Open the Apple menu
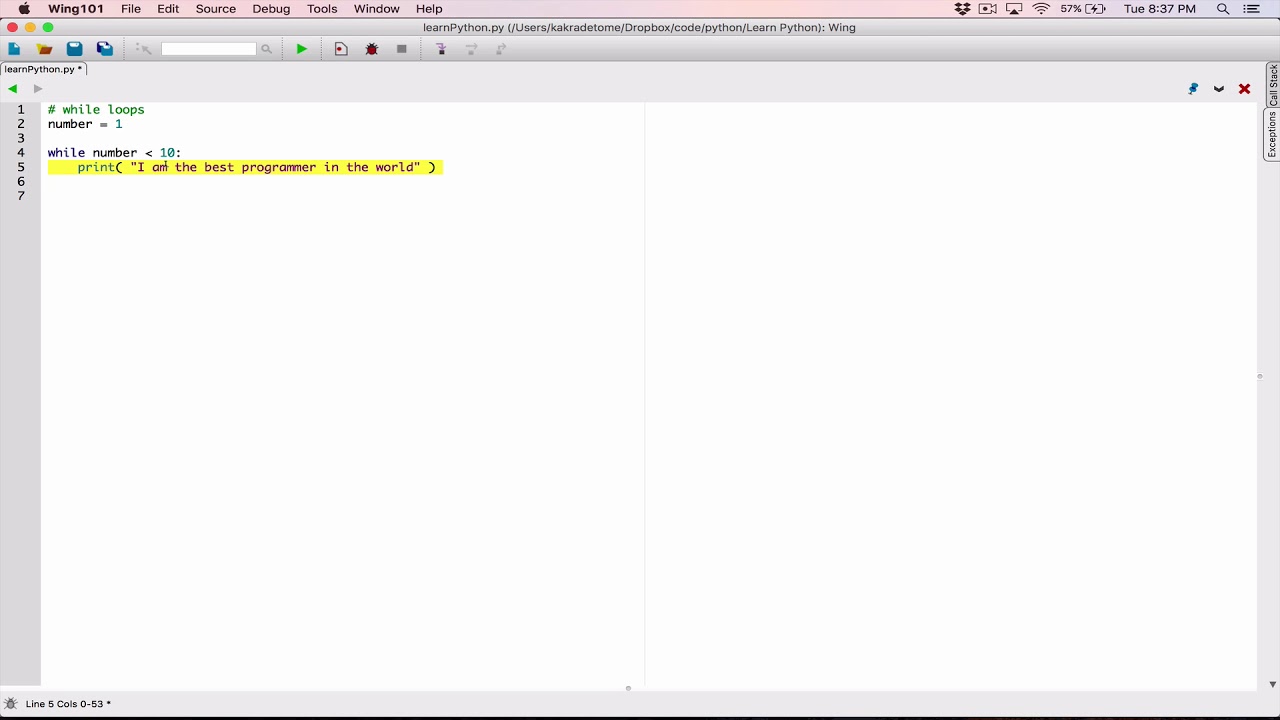The image size is (1280, 720). click(24, 9)
